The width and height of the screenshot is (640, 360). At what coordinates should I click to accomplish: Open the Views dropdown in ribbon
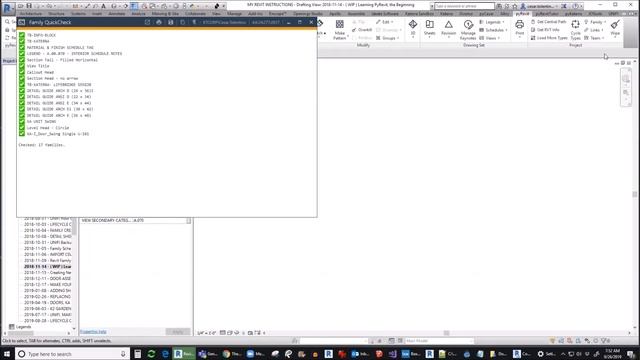click(490, 38)
